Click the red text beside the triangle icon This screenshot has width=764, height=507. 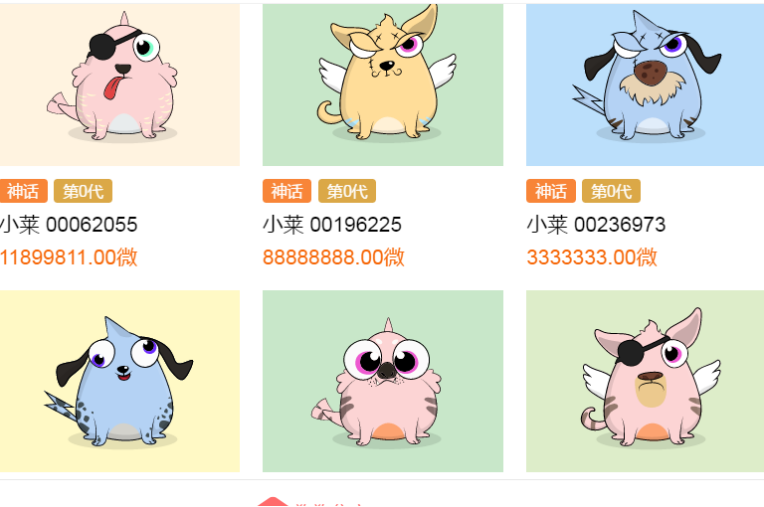tap(329, 505)
